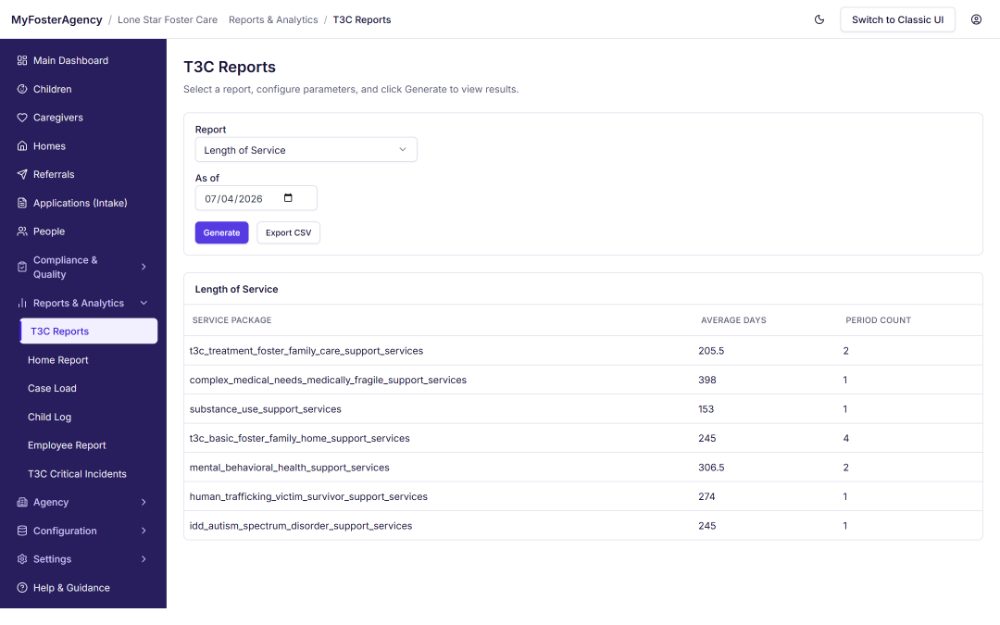Viewport: 1000px width, 625px height.
Task: Click idd_autism_spectrum_disorder_support_services row
Action: [x=583, y=526]
